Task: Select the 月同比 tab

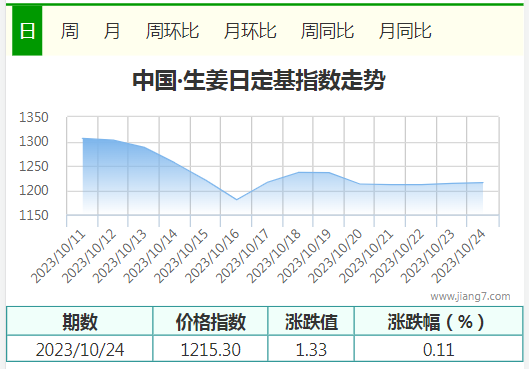Action: pyautogui.click(x=405, y=31)
